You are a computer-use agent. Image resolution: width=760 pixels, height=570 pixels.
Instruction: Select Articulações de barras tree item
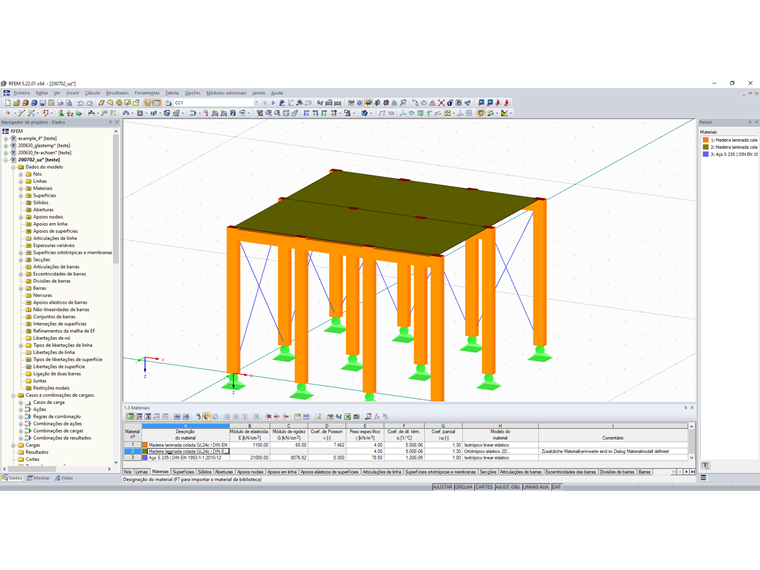(56, 267)
